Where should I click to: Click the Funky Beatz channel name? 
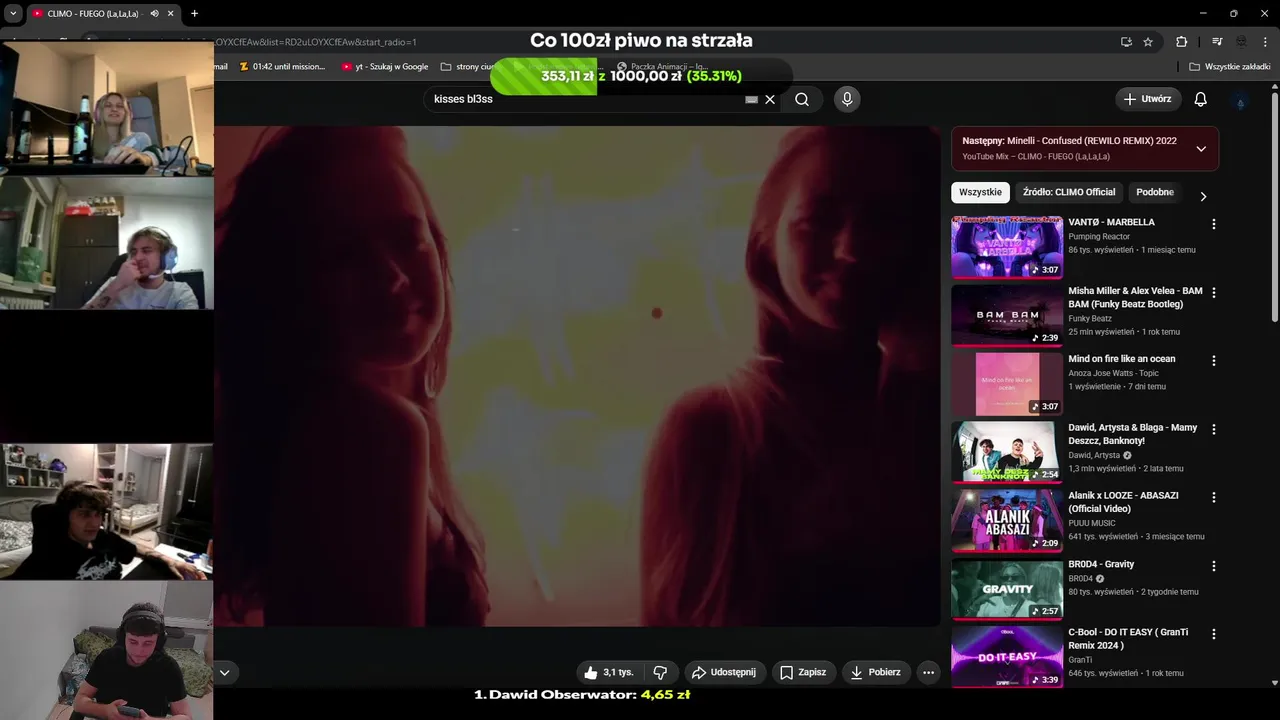click(x=1090, y=319)
